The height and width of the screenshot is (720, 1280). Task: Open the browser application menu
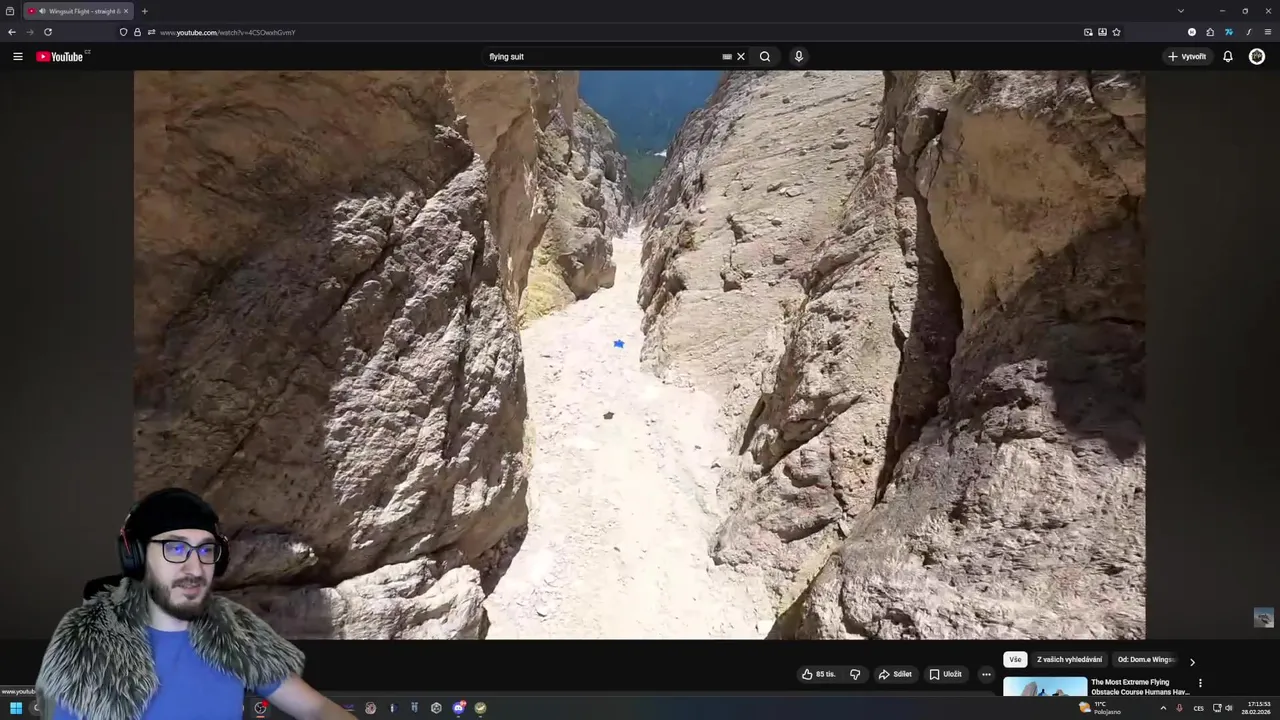(x=1267, y=32)
